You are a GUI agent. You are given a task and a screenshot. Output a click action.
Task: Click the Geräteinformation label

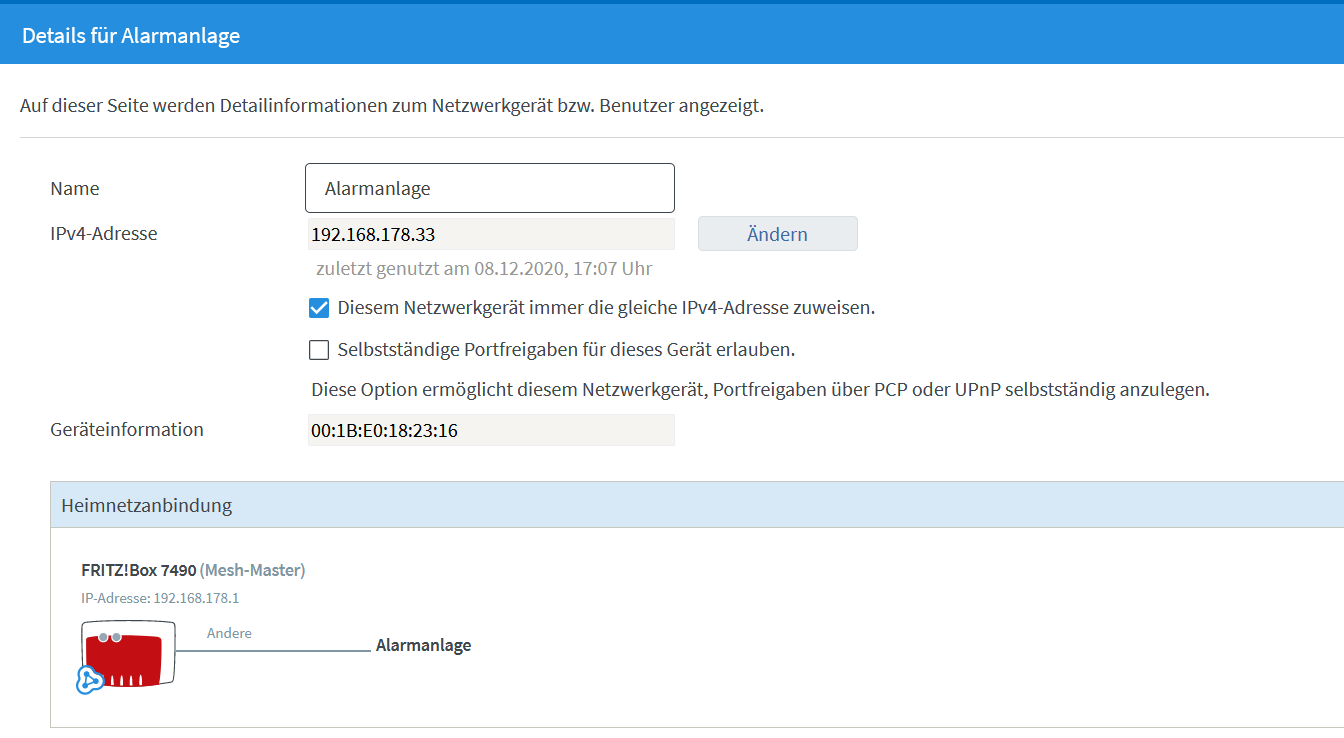click(x=127, y=430)
